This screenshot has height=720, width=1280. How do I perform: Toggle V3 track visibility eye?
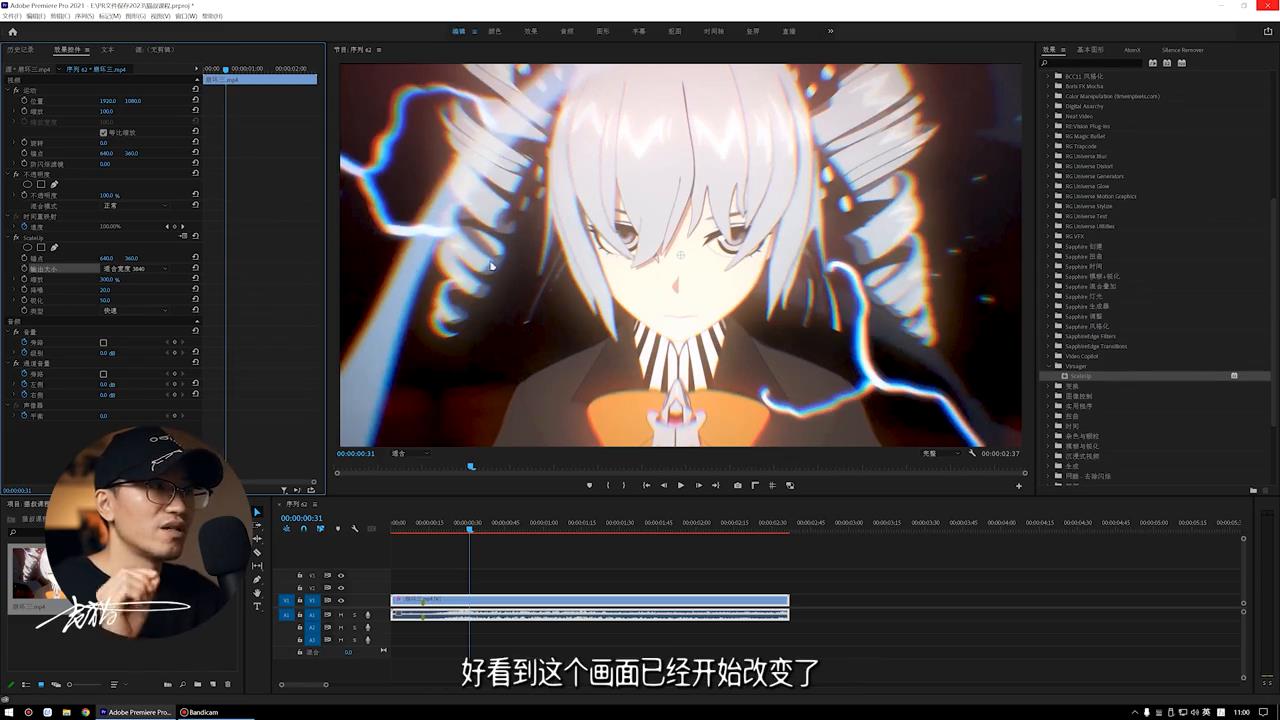tap(341, 576)
